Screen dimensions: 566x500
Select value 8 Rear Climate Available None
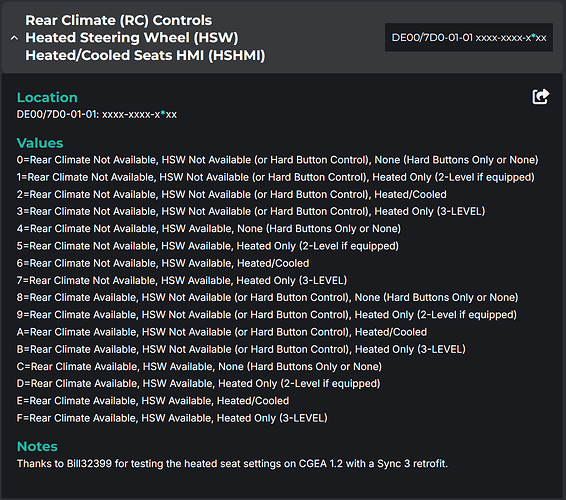tap(267, 297)
